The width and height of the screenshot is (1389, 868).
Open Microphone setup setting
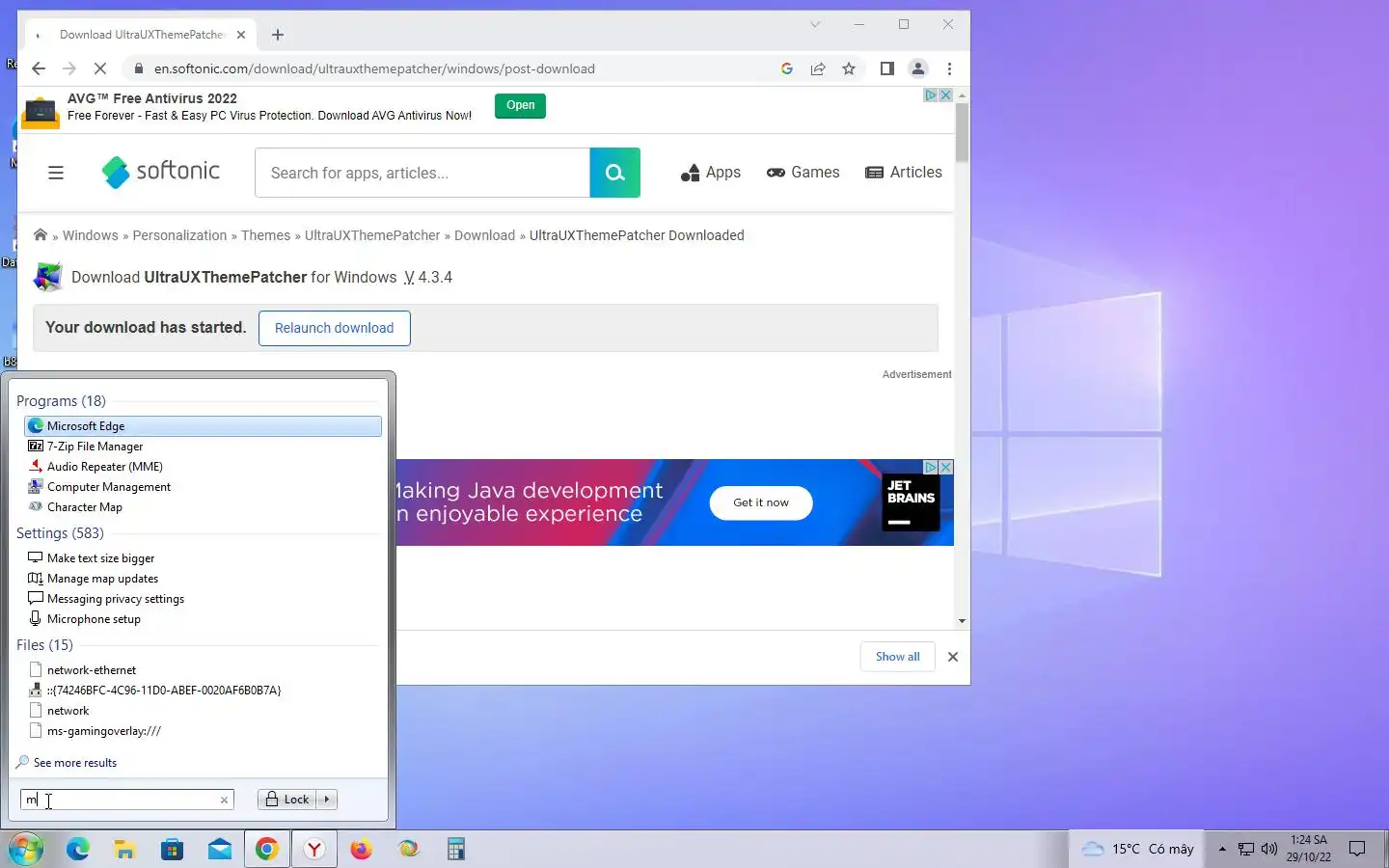[203, 619]
